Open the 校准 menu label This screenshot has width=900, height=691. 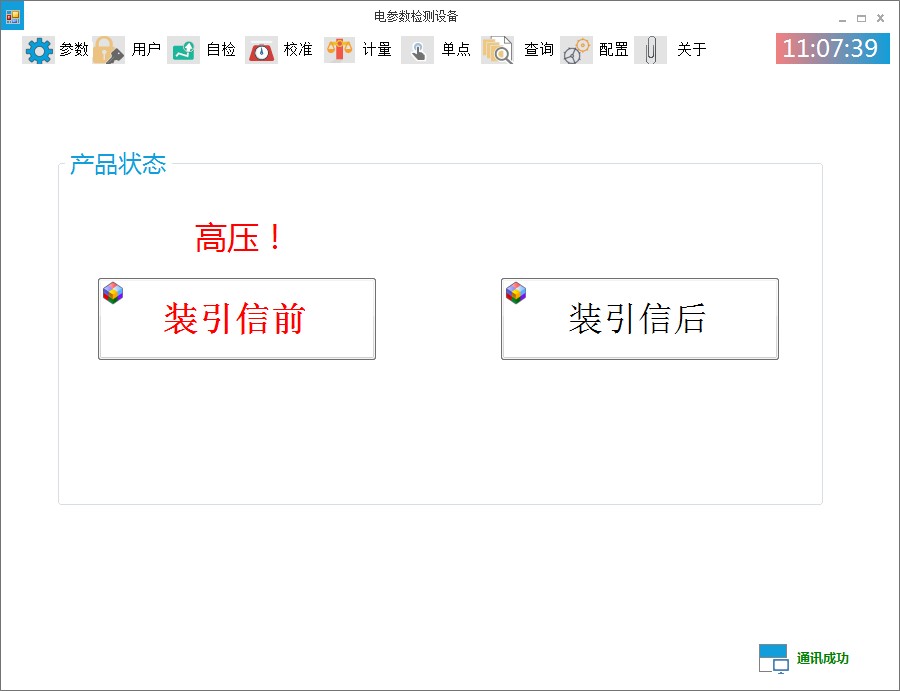298,49
